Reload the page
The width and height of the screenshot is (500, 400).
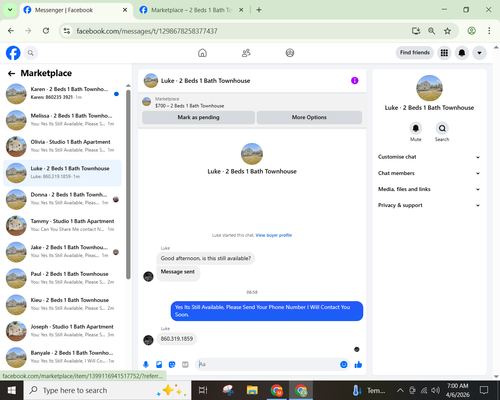click(46, 31)
